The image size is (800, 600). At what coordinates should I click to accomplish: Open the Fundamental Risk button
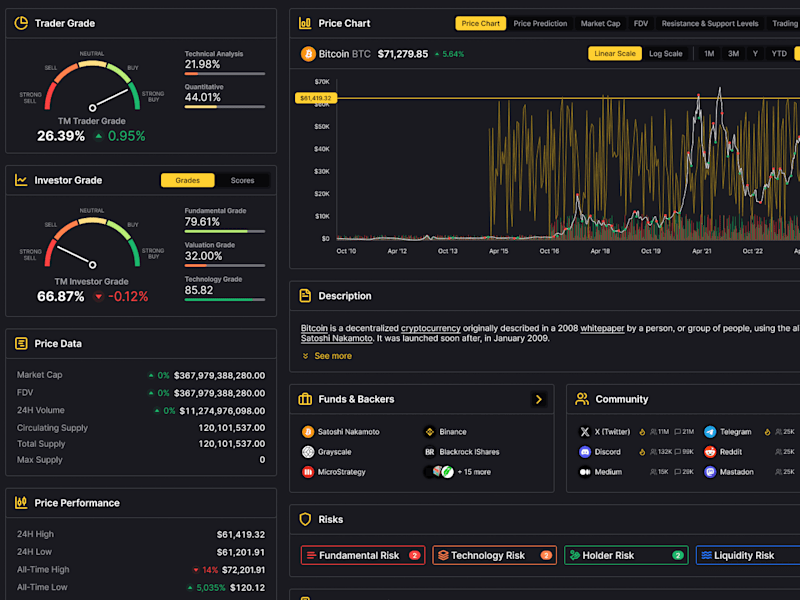(363, 555)
